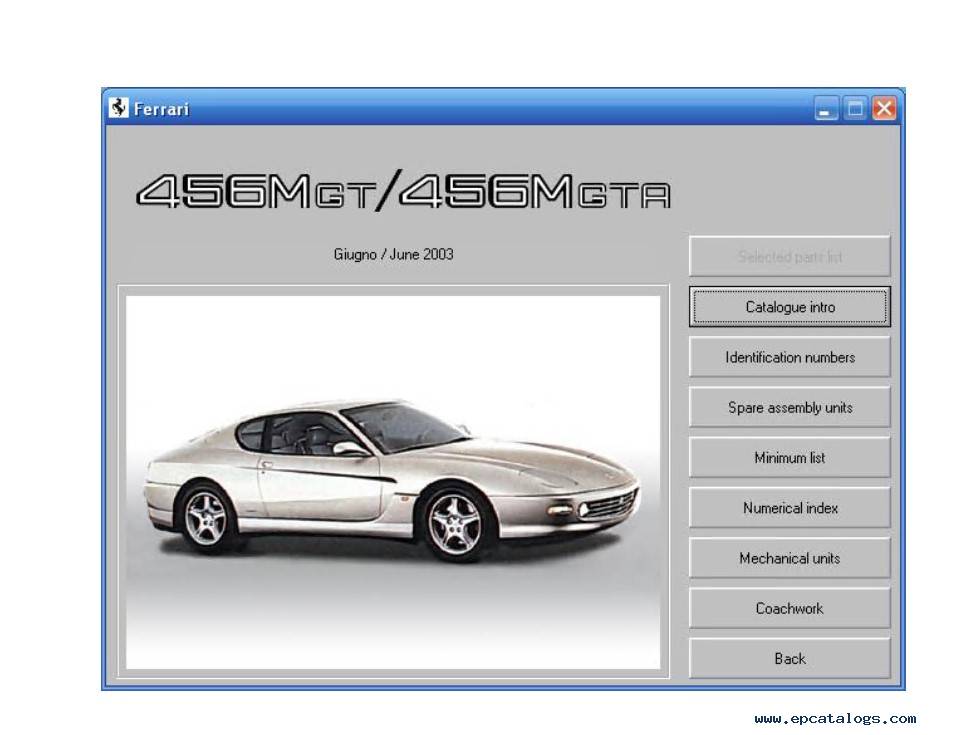Viewport: 967px width, 735px height.
Task: Open the Coachwork section
Action: [789, 609]
